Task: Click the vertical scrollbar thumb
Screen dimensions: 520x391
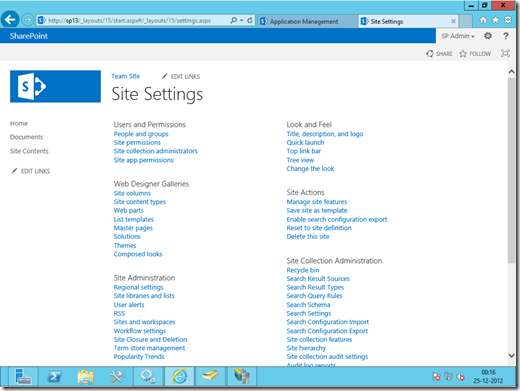Action: coord(512,171)
